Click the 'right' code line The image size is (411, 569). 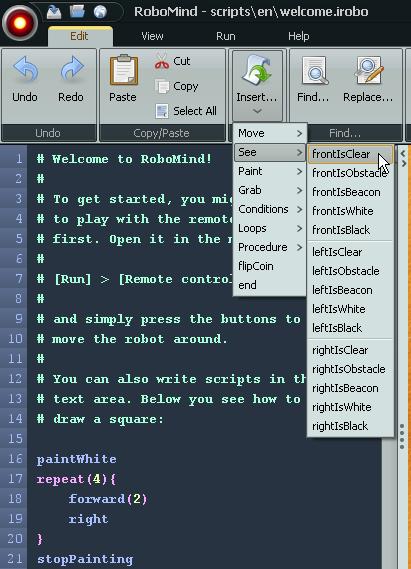click(88, 519)
